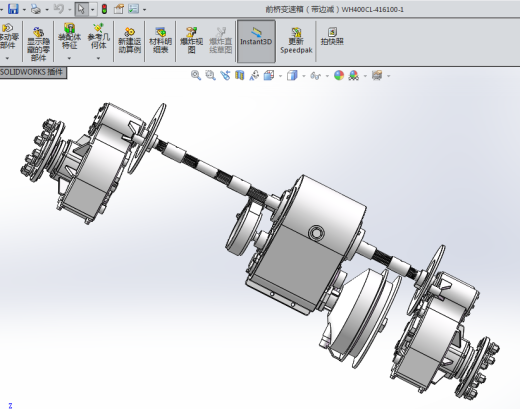Click the Display Style cube icon

click(292, 75)
